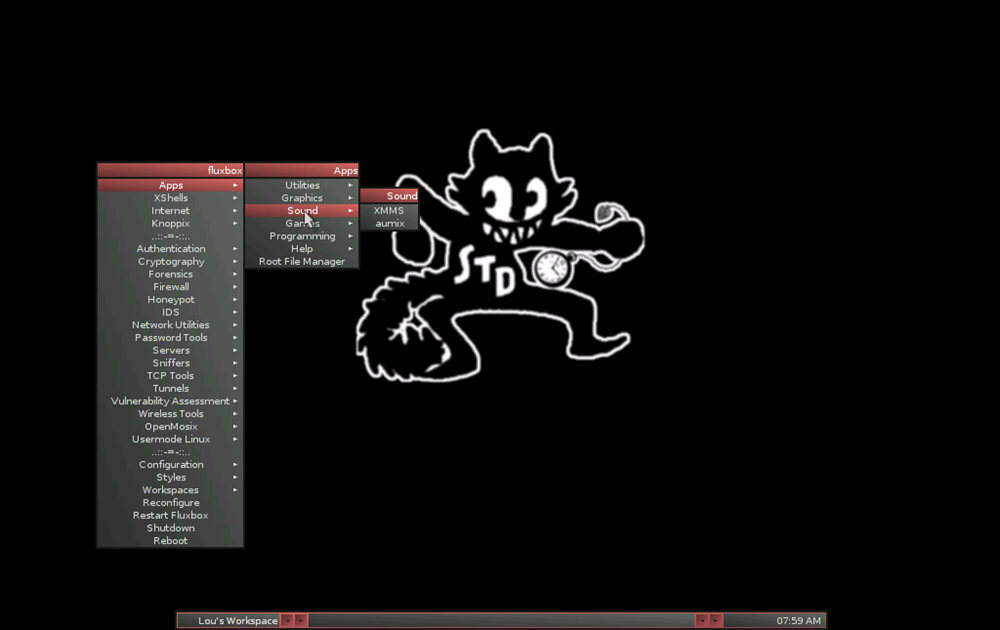Expand the Authentication submenu arrow
This screenshot has height=630, width=1000.
click(235, 249)
